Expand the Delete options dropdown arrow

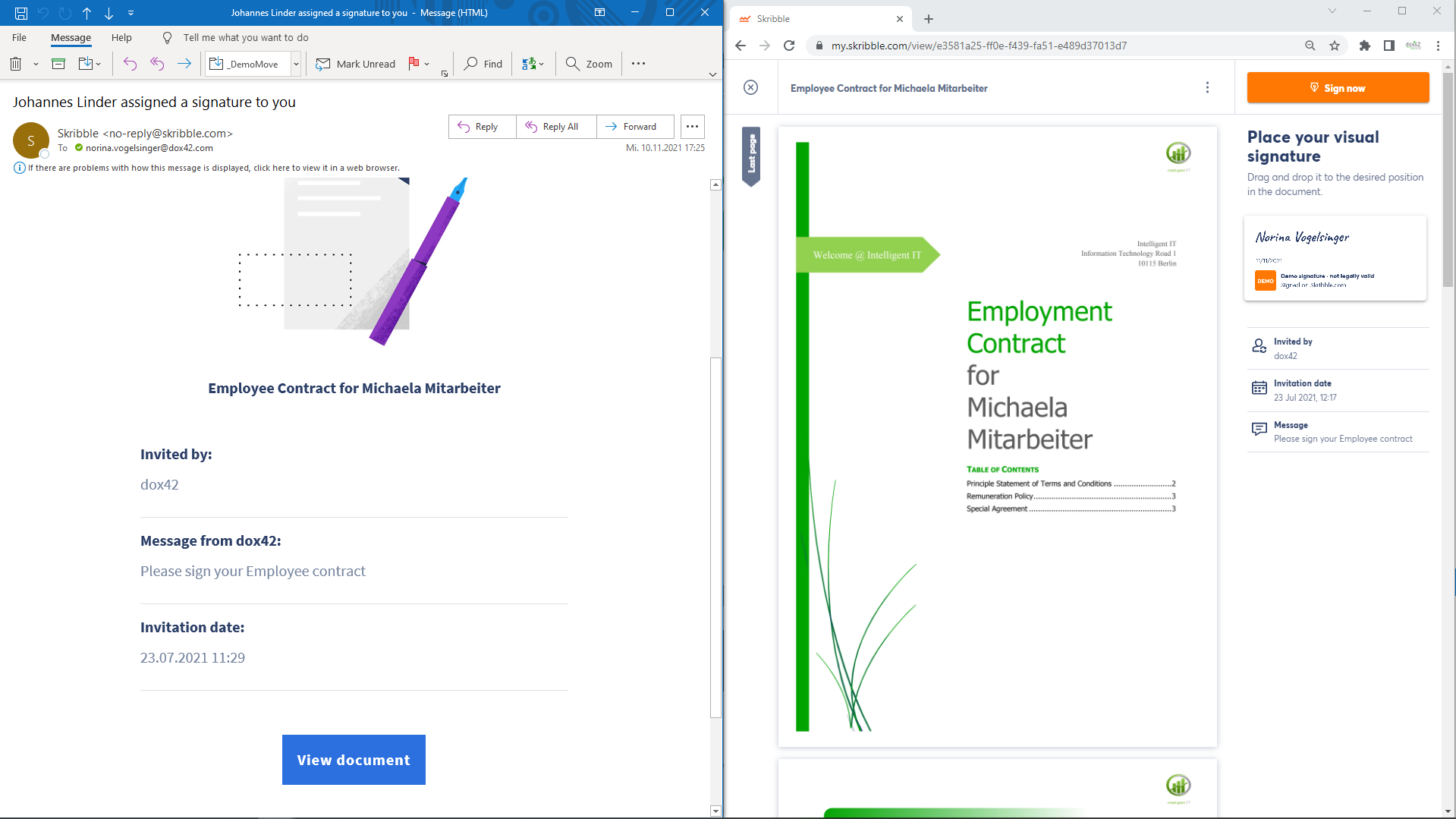point(36,65)
